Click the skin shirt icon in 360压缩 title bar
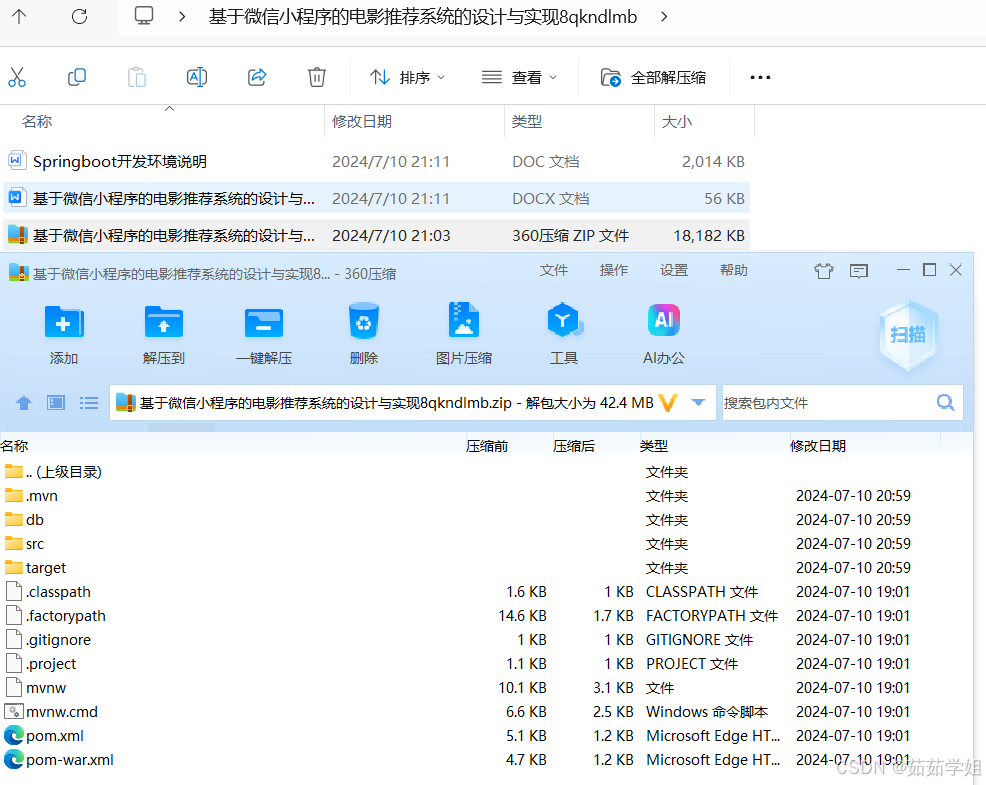Image resolution: width=986 pixels, height=785 pixels. click(824, 271)
